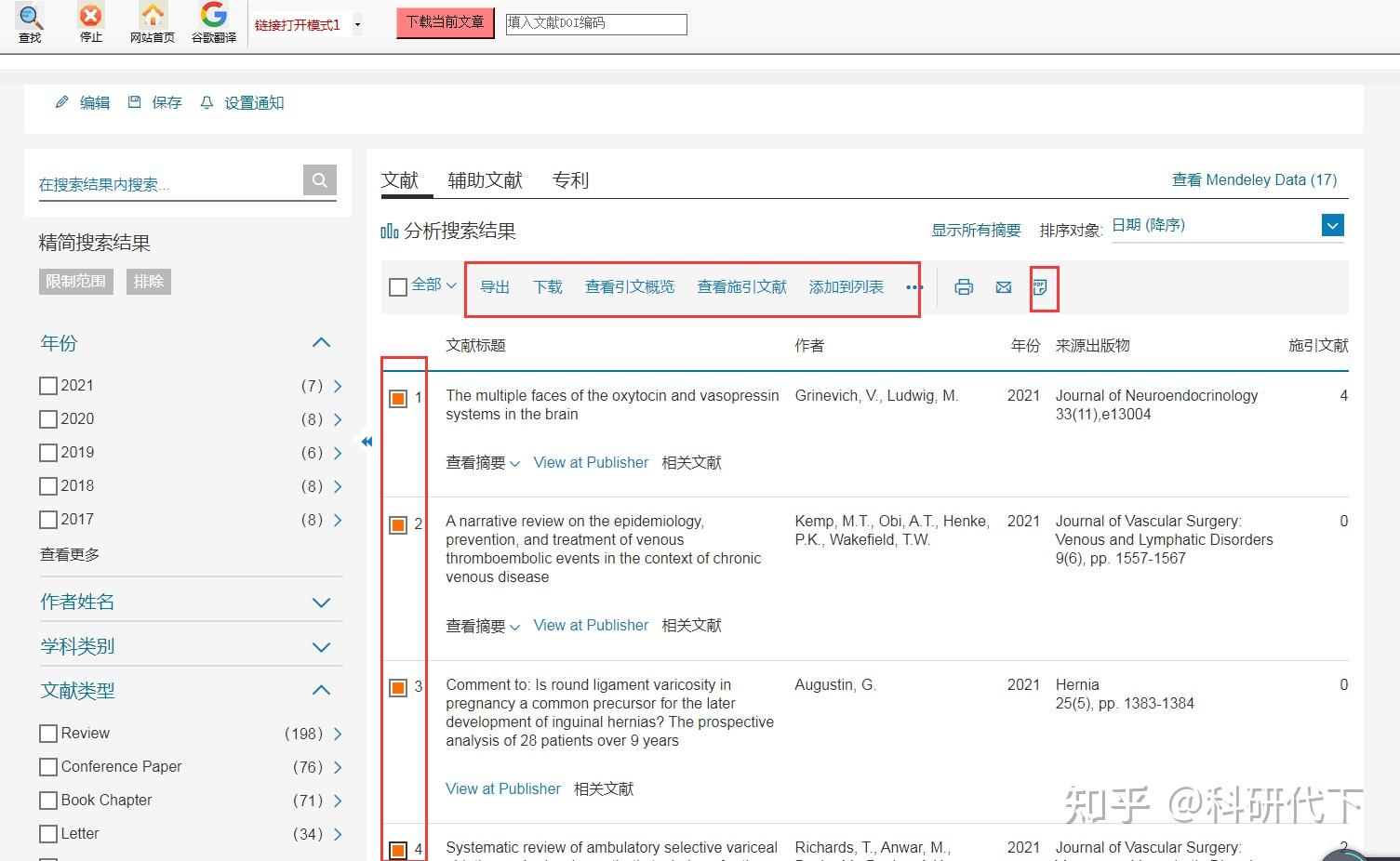
Task: Switch to the 专利 tab
Action: (570, 179)
